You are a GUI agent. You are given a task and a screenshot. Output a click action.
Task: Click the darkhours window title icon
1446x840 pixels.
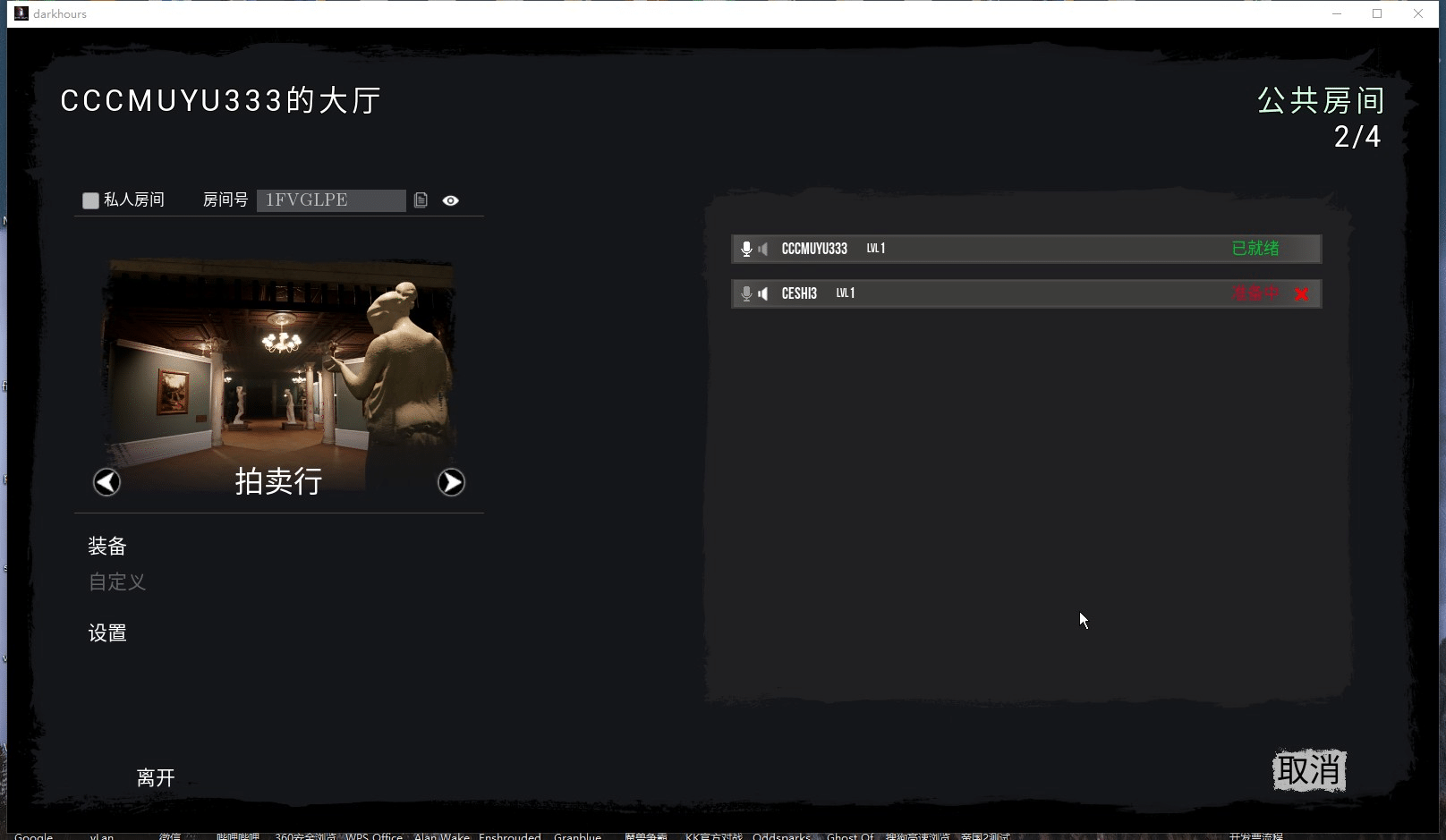click(x=21, y=13)
